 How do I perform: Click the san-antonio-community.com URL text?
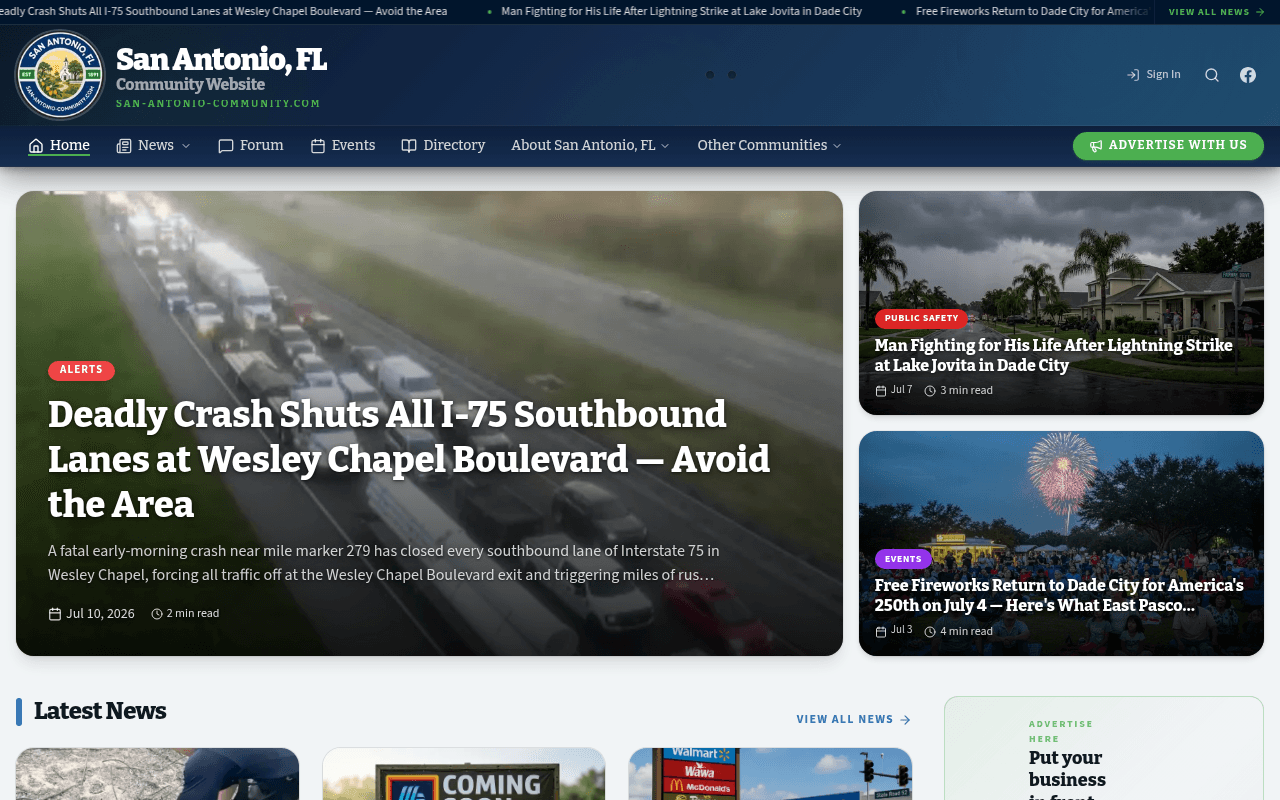coord(218,104)
